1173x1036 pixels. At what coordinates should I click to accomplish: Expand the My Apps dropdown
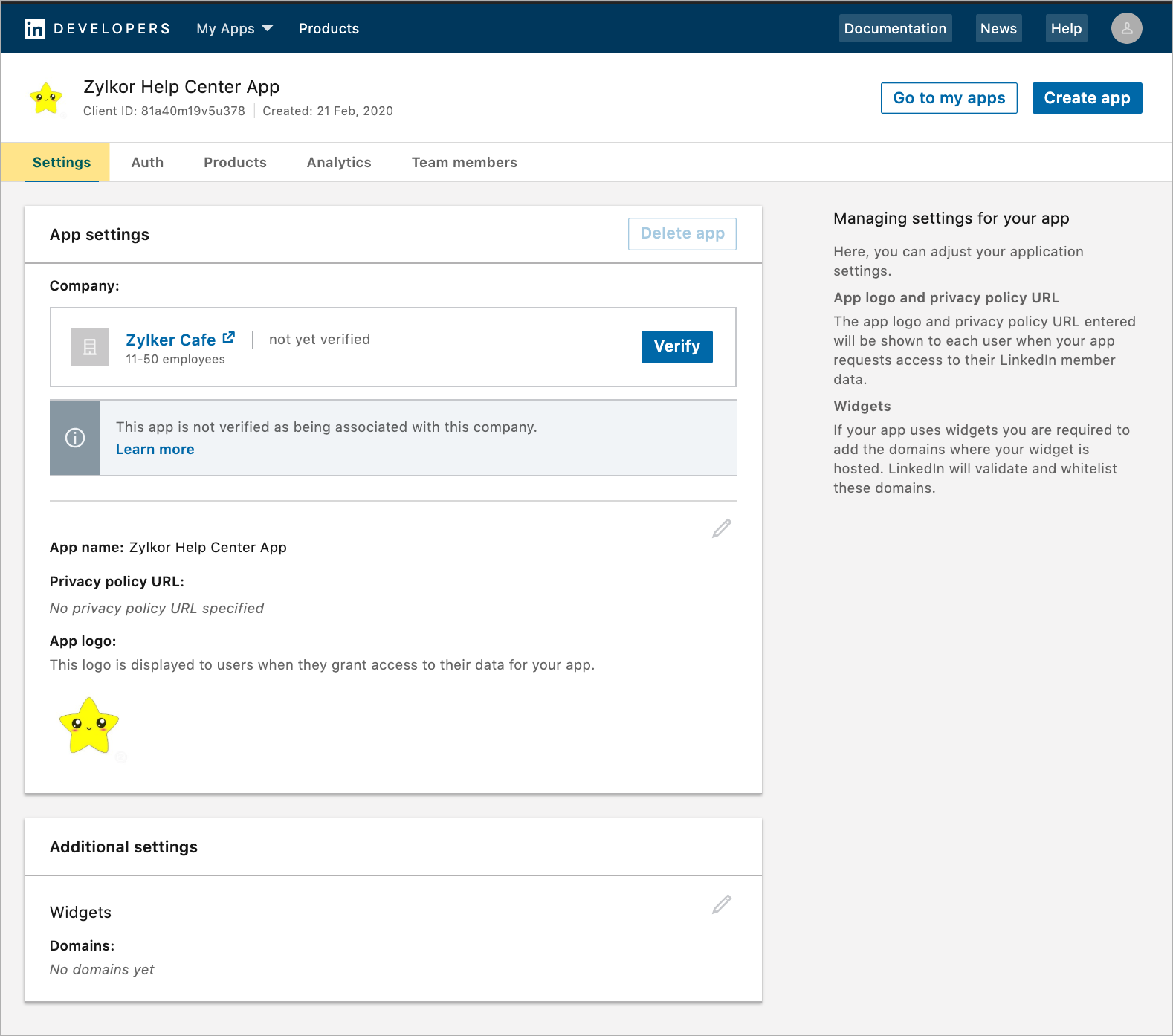[x=234, y=29]
